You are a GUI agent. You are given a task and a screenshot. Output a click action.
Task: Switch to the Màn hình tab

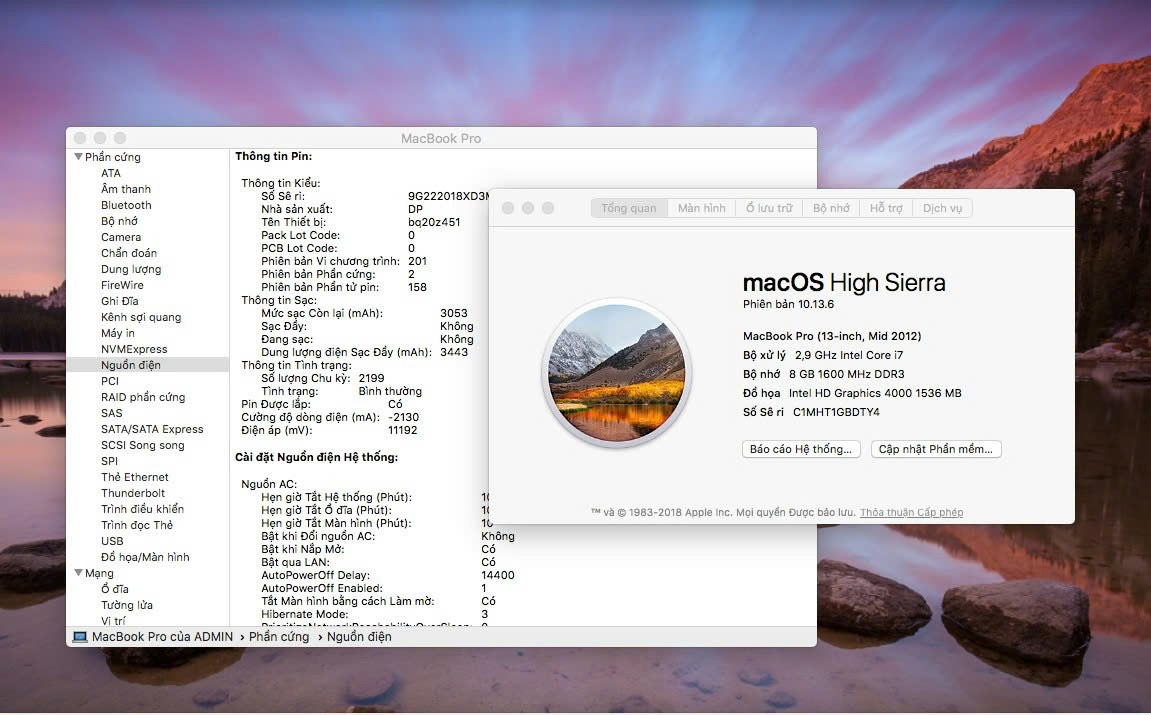701,208
